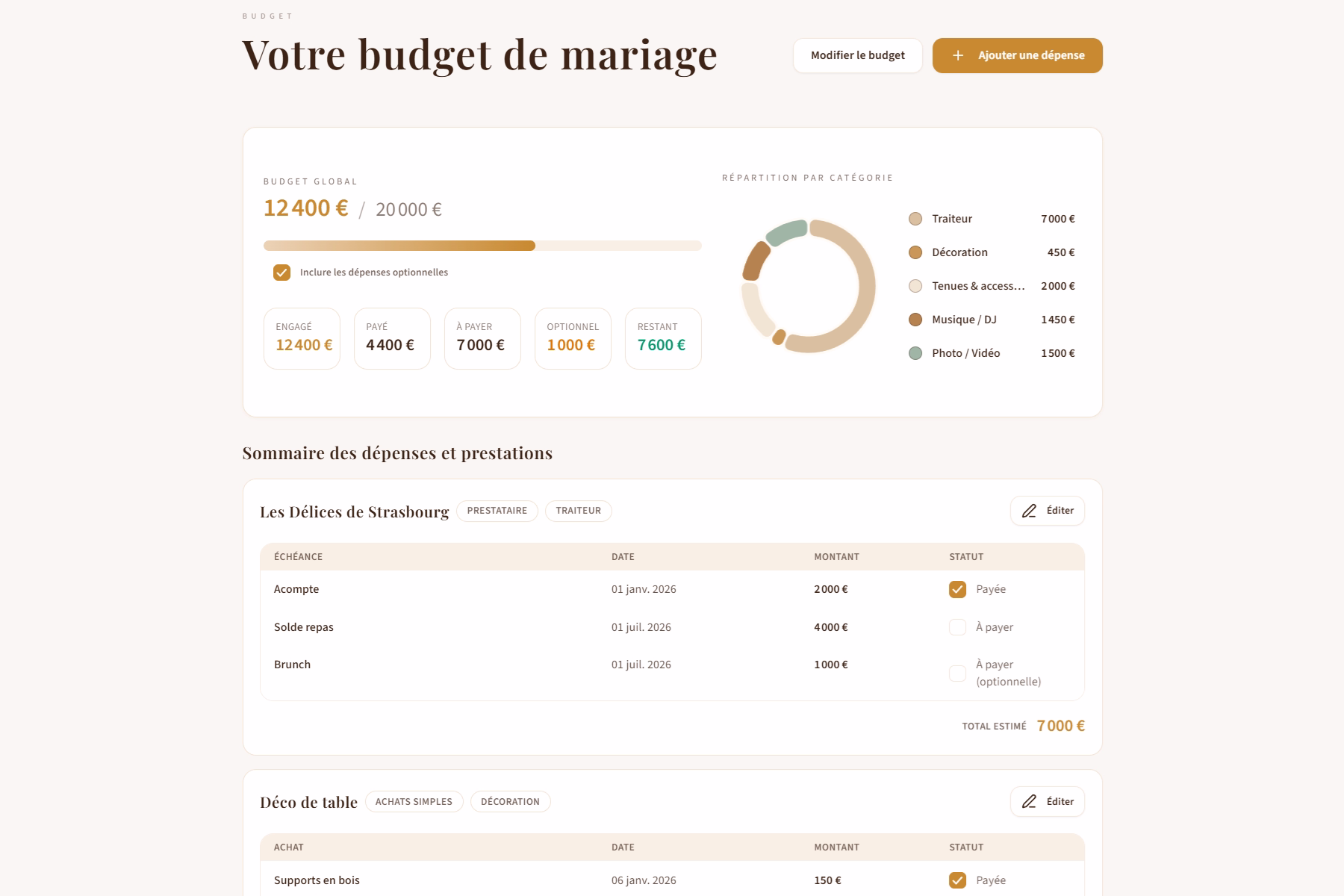The width and height of the screenshot is (1344, 896).
Task: Click the RESTANT amount card showing 7600 €
Action: pyautogui.click(x=663, y=338)
